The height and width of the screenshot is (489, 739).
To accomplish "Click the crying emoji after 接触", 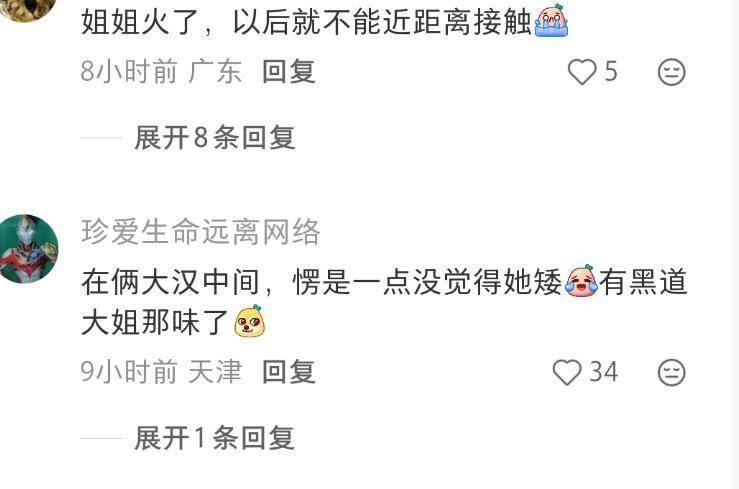I will (551, 20).
